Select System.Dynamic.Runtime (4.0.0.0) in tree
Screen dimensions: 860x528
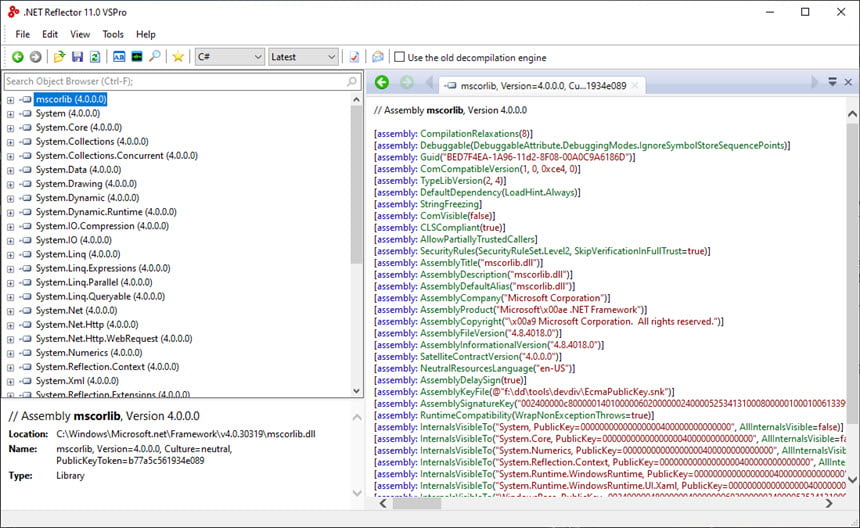pyautogui.click(x=106, y=212)
